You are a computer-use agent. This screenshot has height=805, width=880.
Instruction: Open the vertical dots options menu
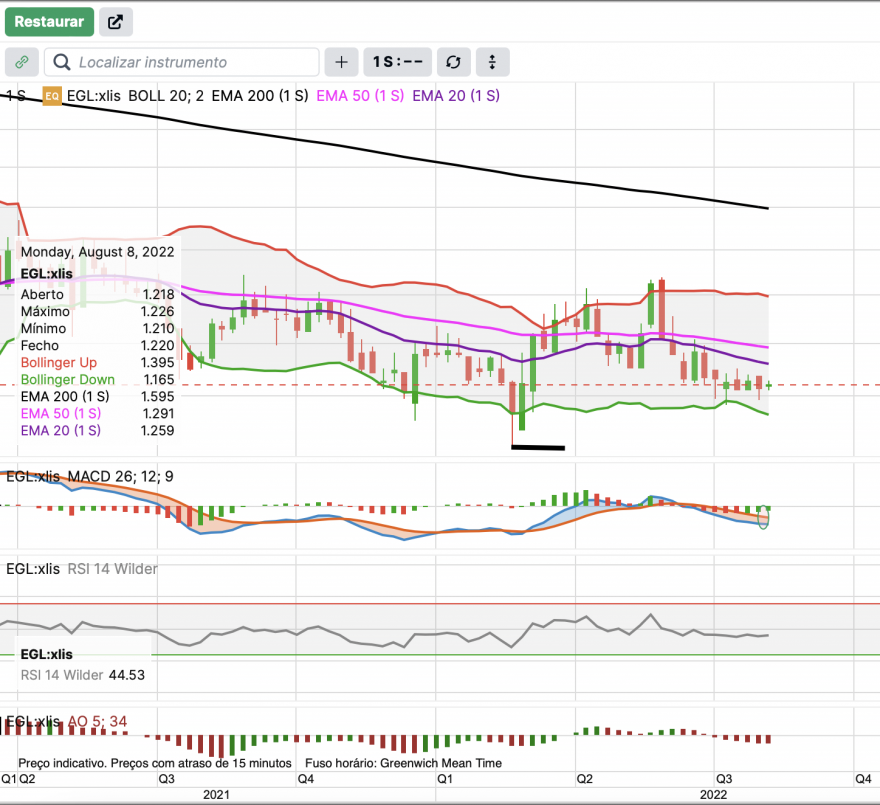tap(492, 62)
